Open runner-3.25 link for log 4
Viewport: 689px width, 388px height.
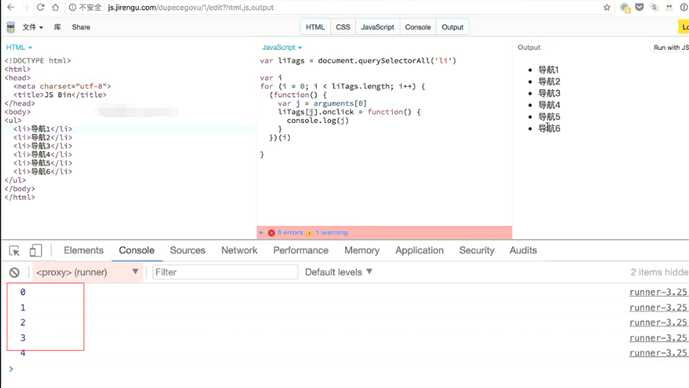pyautogui.click(x=658, y=353)
